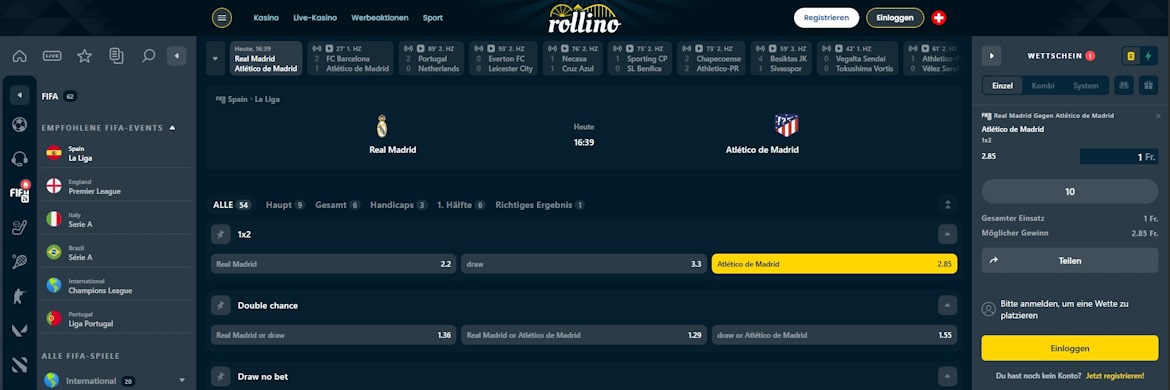Switch to the Gesamt markets tab
This screenshot has height=390, width=1170.
pyautogui.click(x=337, y=204)
